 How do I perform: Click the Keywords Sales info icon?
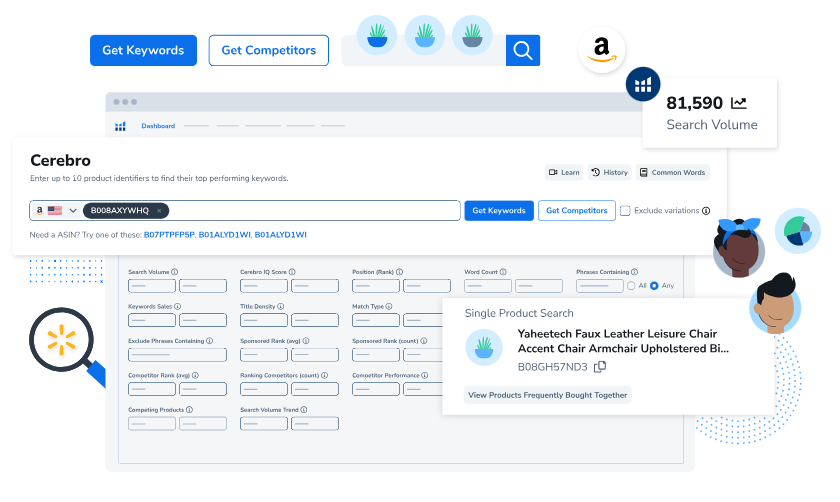click(x=177, y=306)
